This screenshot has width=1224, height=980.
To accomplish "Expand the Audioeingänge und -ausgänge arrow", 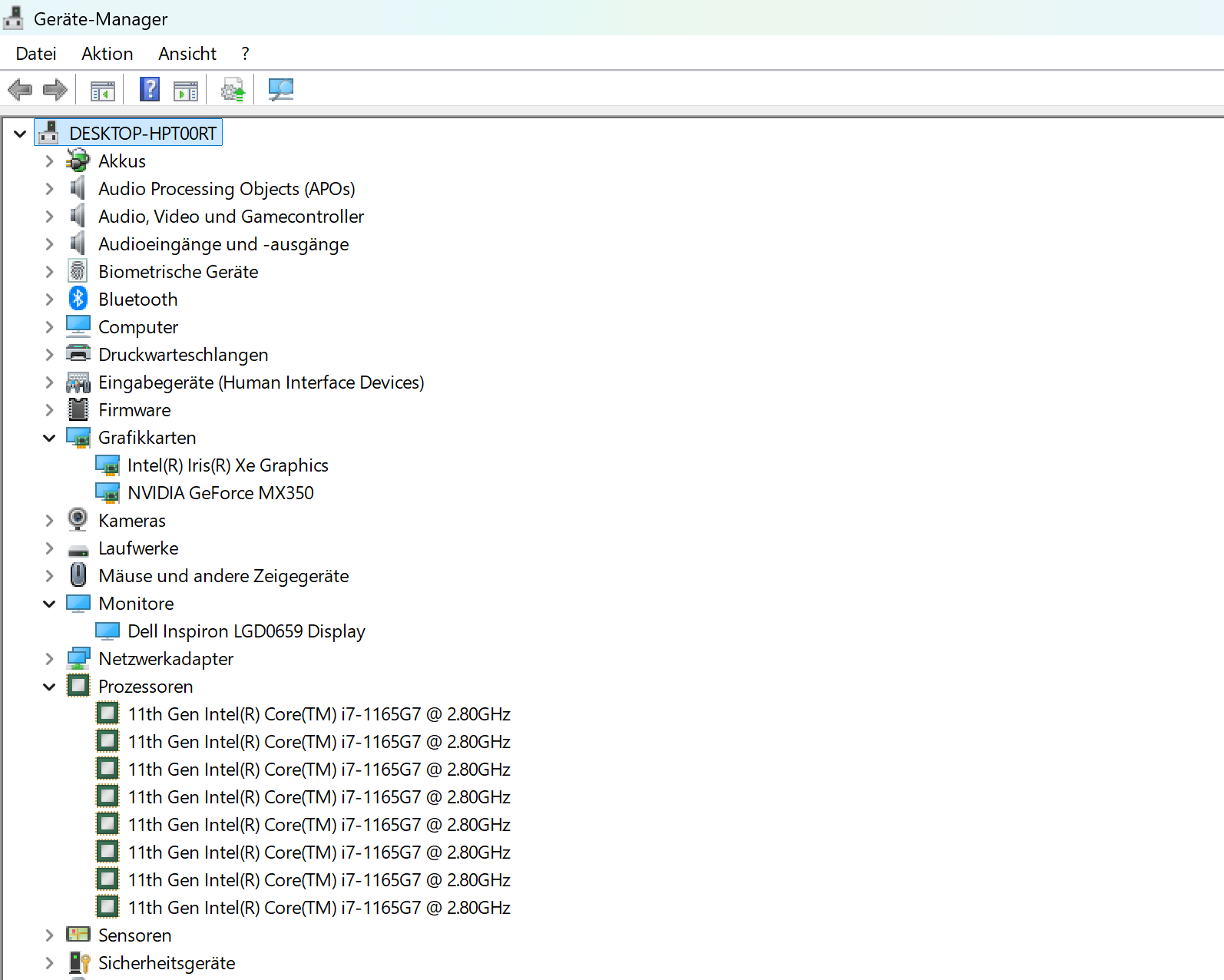I will click(49, 244).
